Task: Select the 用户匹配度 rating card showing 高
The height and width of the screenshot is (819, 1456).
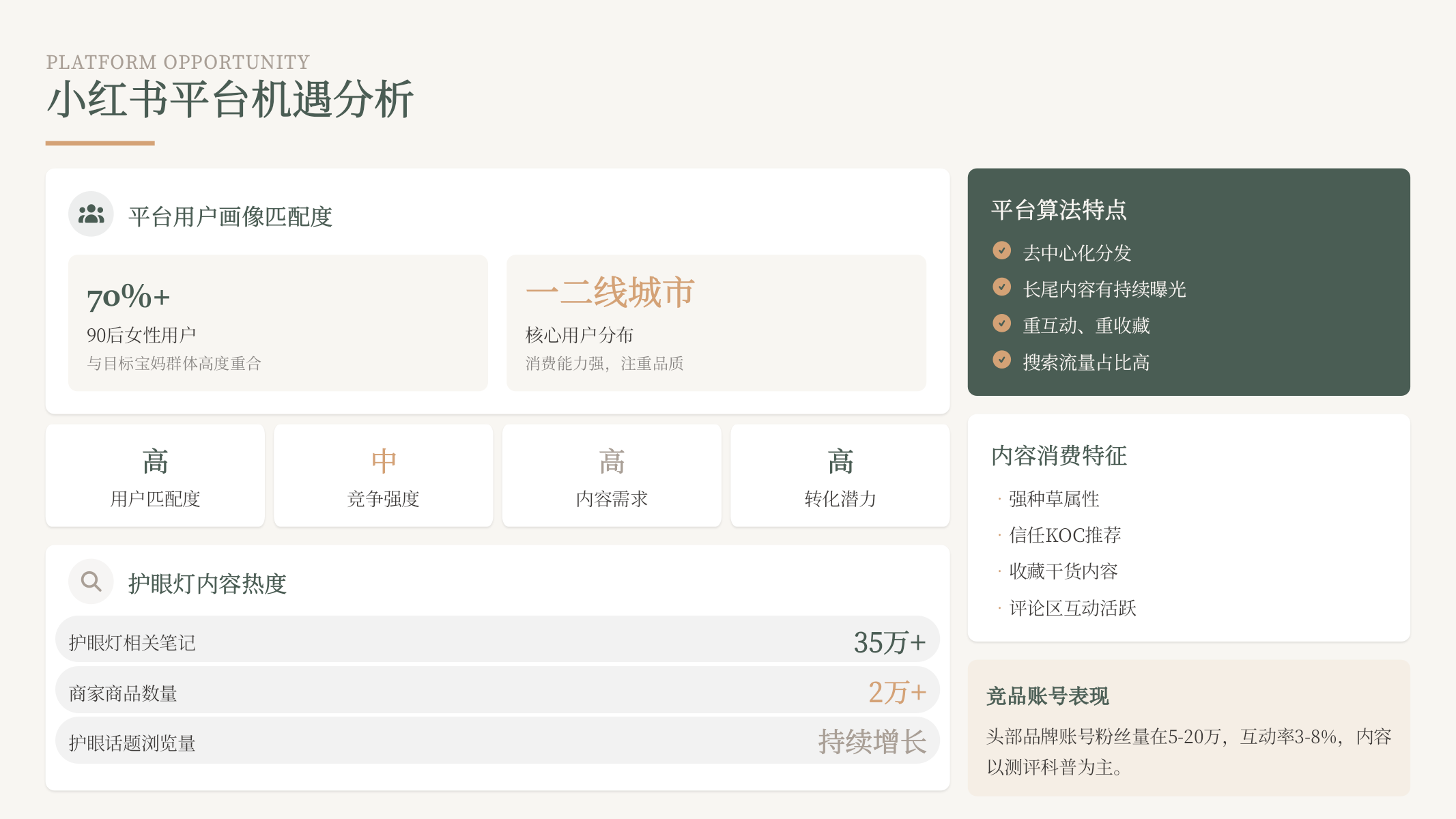Action: click(x=155, y=475)
